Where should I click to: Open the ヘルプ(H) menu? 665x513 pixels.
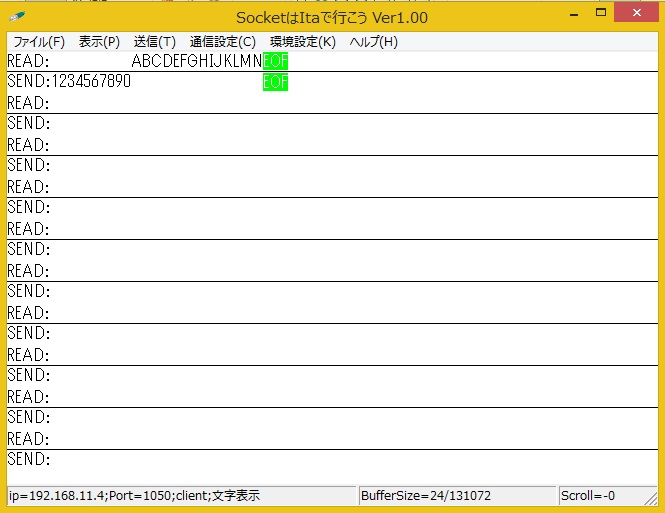pos(373,42)
